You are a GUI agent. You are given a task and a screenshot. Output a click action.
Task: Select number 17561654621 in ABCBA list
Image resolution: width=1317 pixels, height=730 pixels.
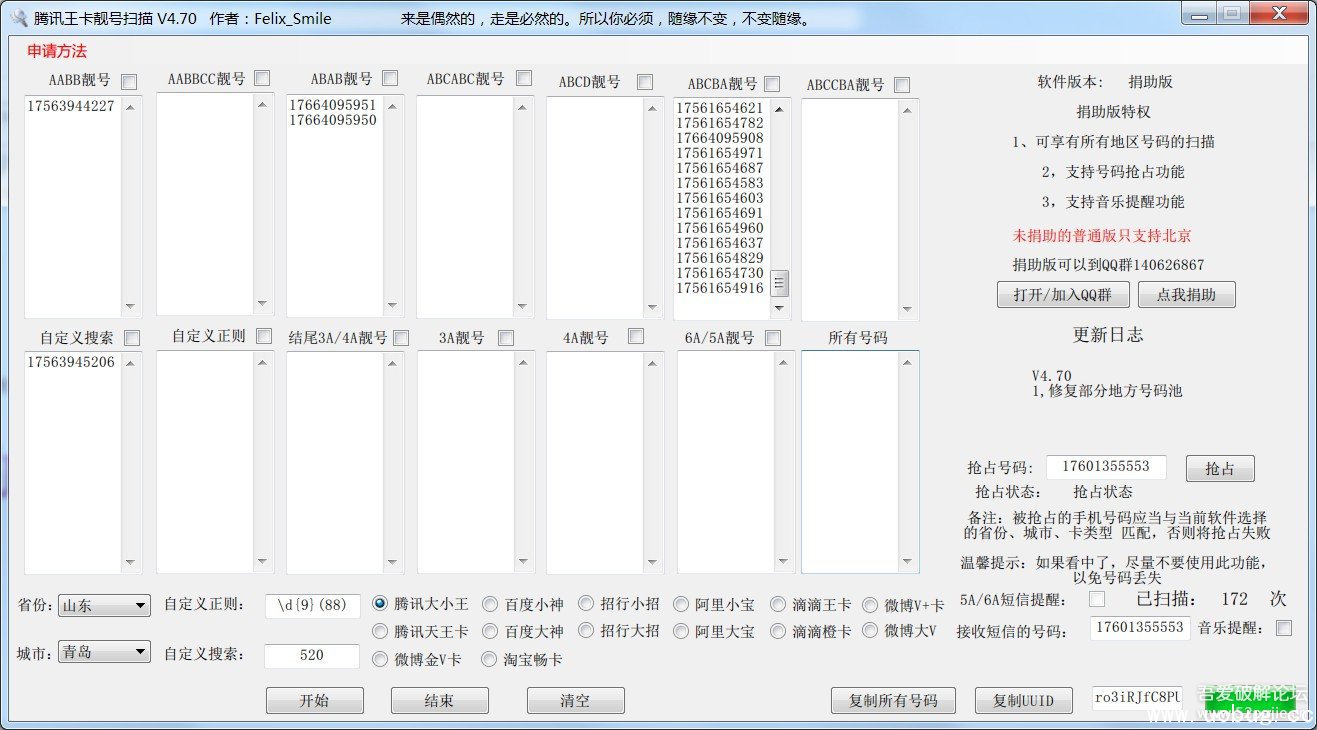tap(720, 108)
